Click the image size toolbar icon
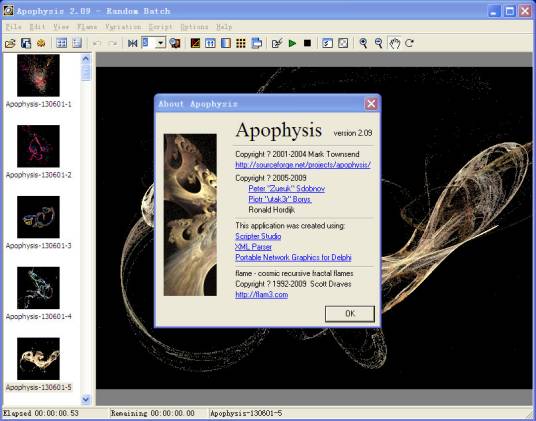 pyautogui.click(x=256, y=43)
